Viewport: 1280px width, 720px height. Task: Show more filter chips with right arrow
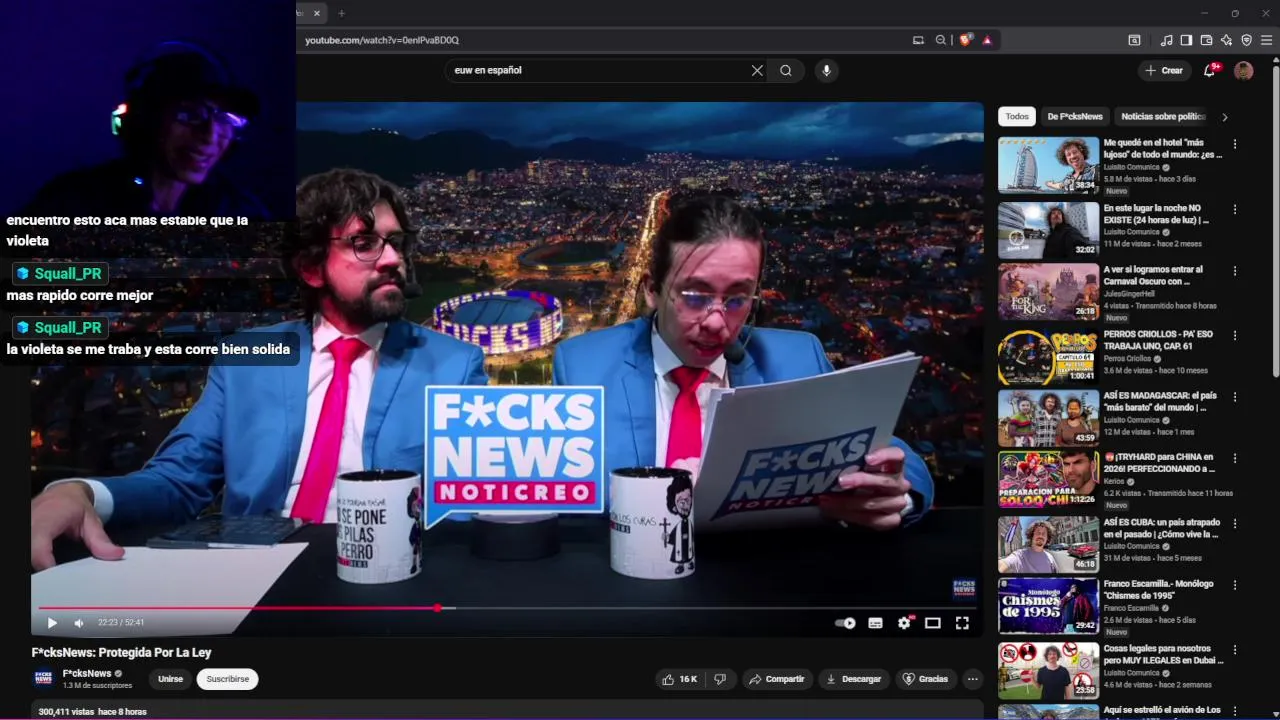(1225, 117)
